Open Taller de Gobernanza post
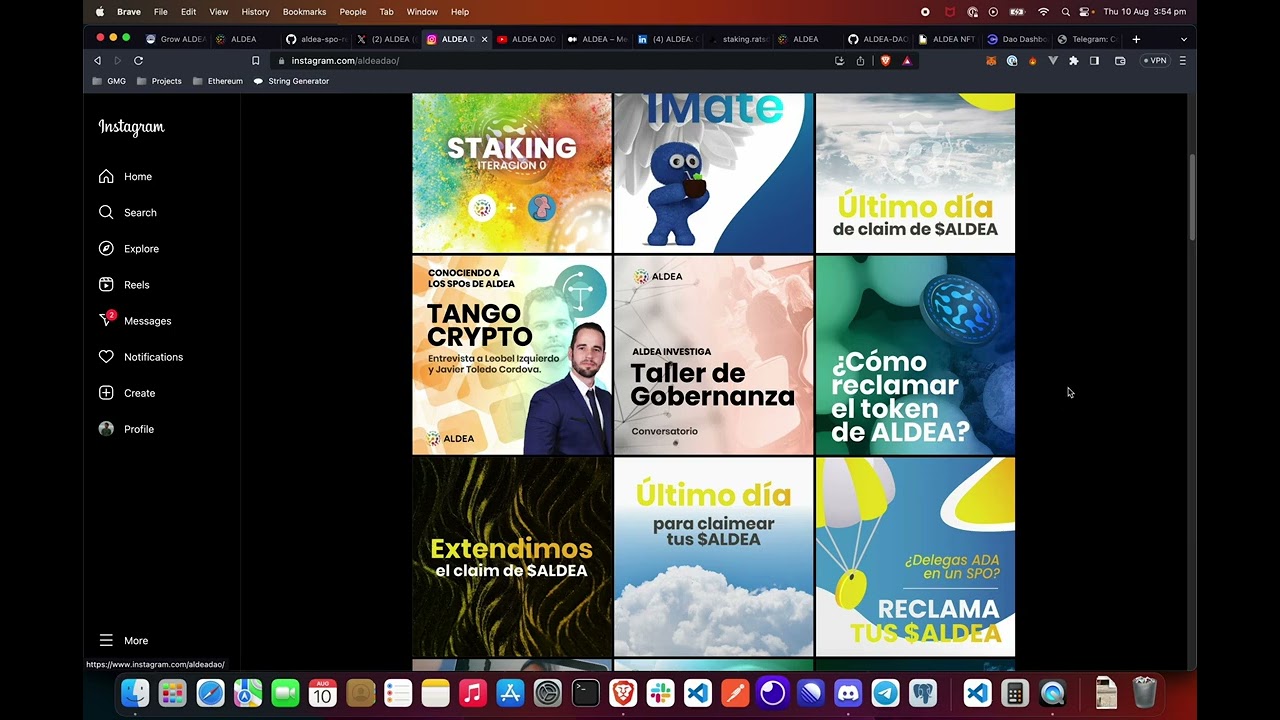The width and height of the screenshot is (1280, 720). 713,355
